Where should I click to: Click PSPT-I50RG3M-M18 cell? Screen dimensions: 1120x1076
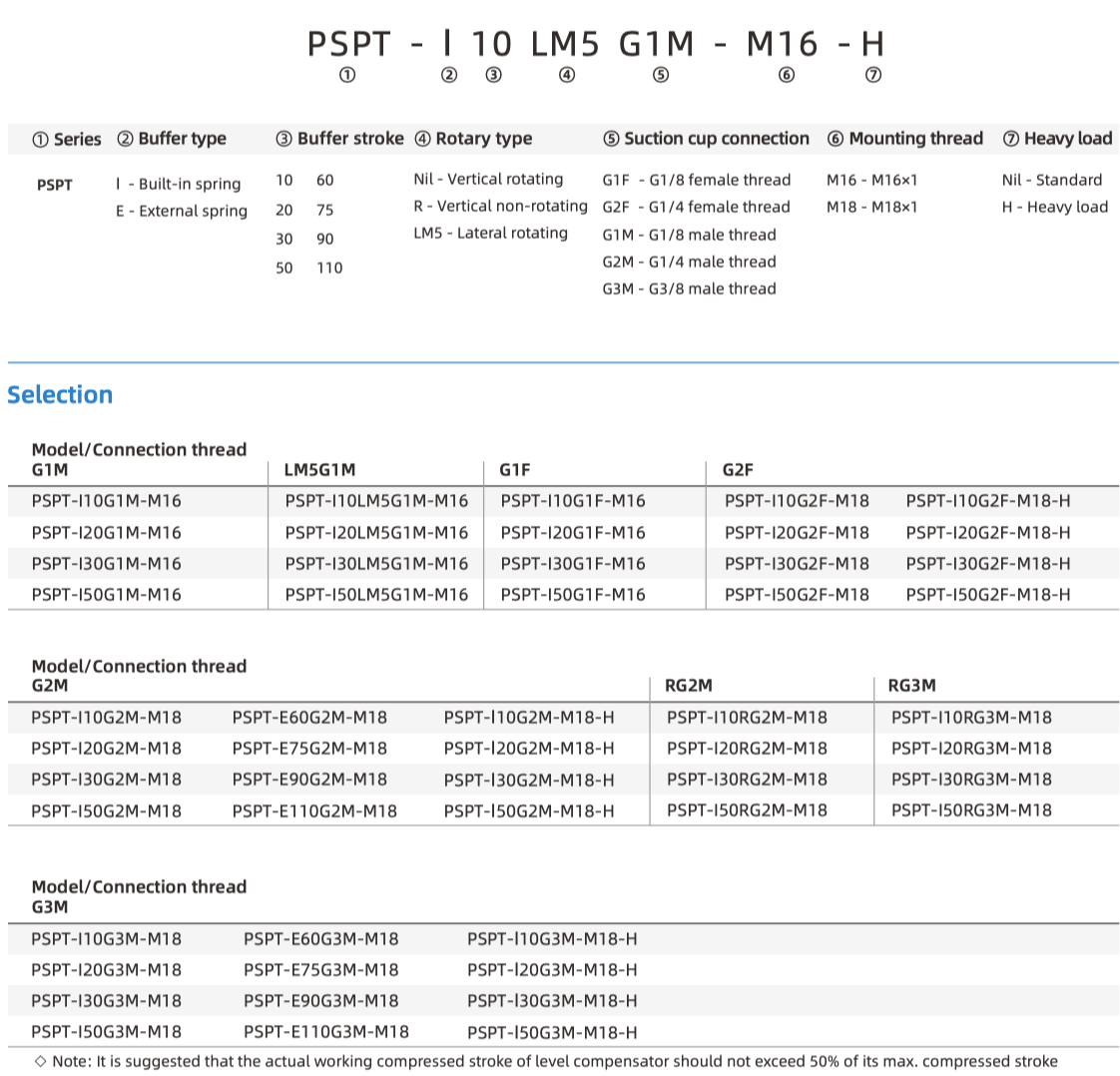coord(971,810)
